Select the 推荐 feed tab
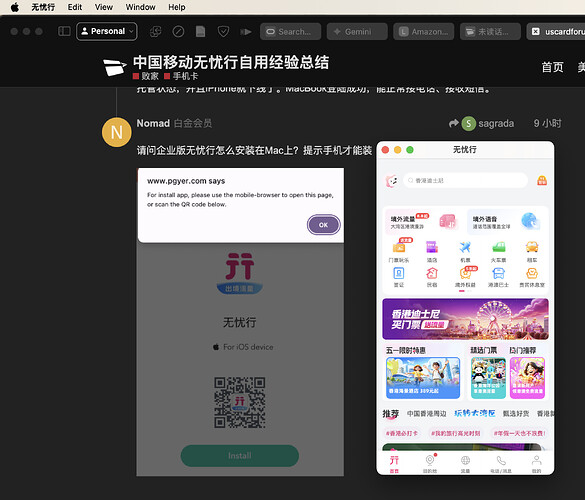This screenshot has width=585, height=500. (391, 414)
